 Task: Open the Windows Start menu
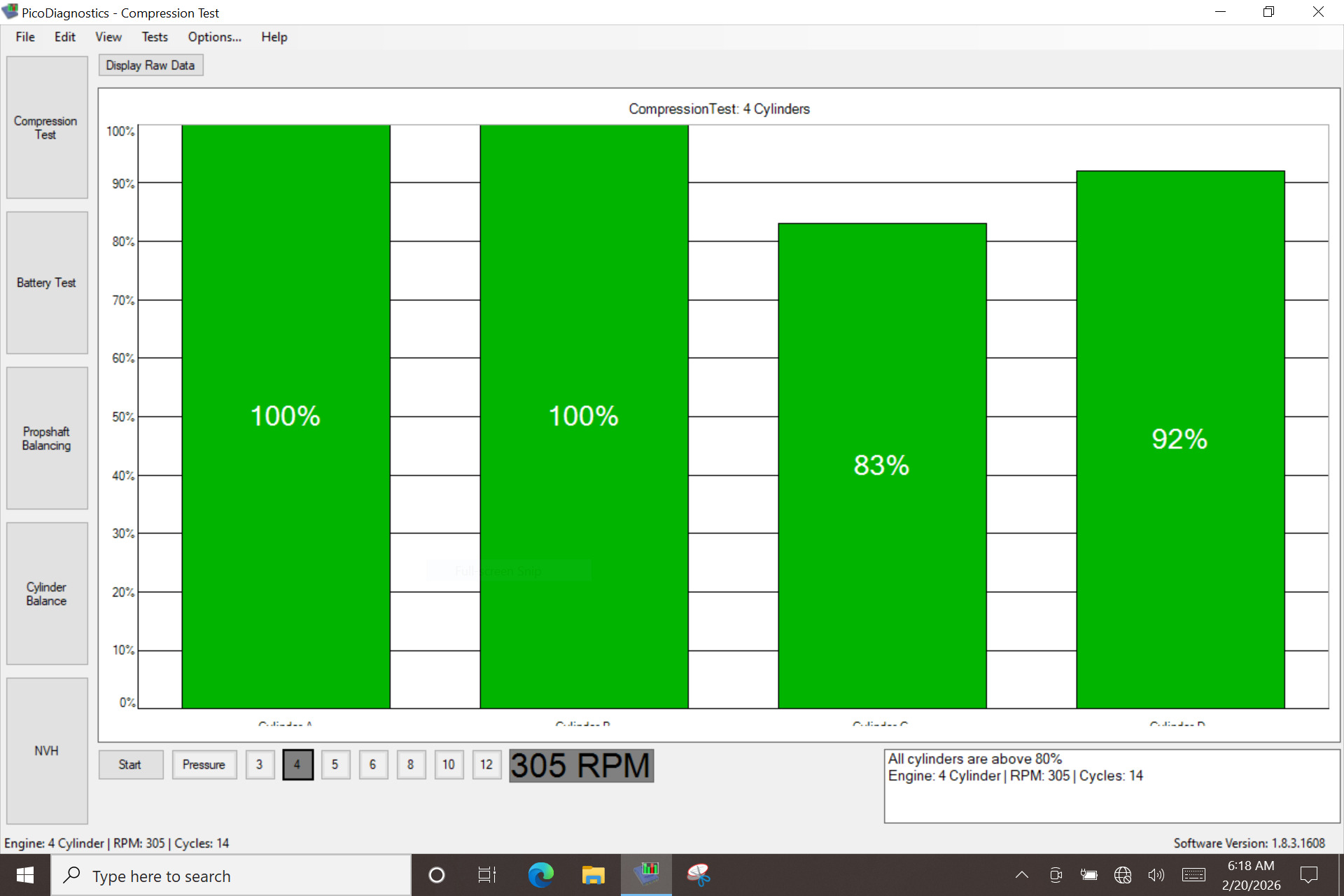tap(25, 875)
